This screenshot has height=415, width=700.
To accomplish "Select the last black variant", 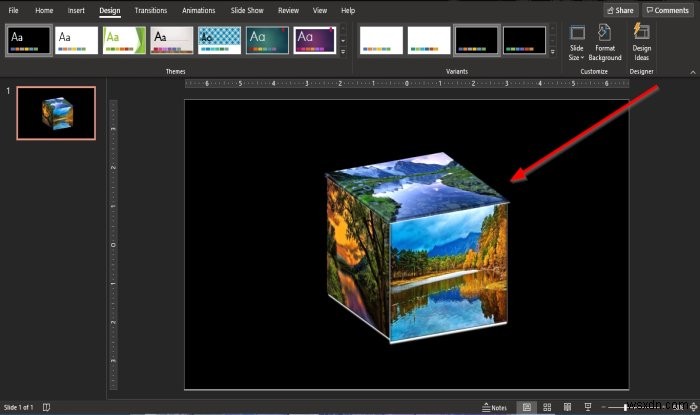I will (524, 40).
